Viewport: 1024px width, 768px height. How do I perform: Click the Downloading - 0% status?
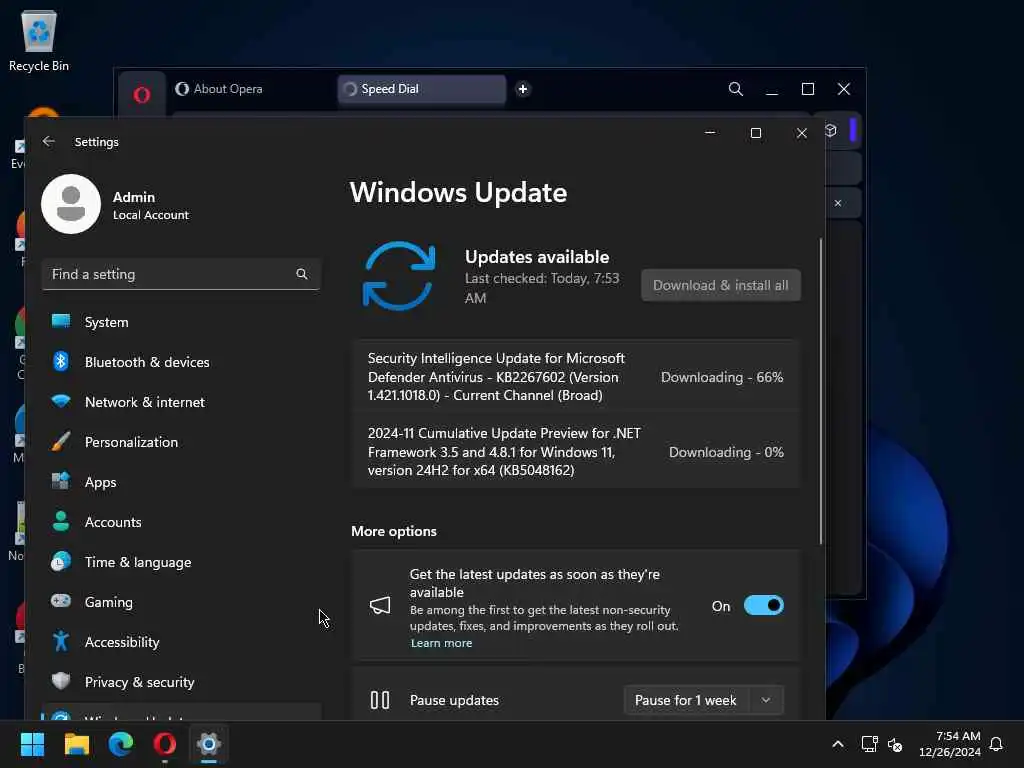click(x=726, y=453)
